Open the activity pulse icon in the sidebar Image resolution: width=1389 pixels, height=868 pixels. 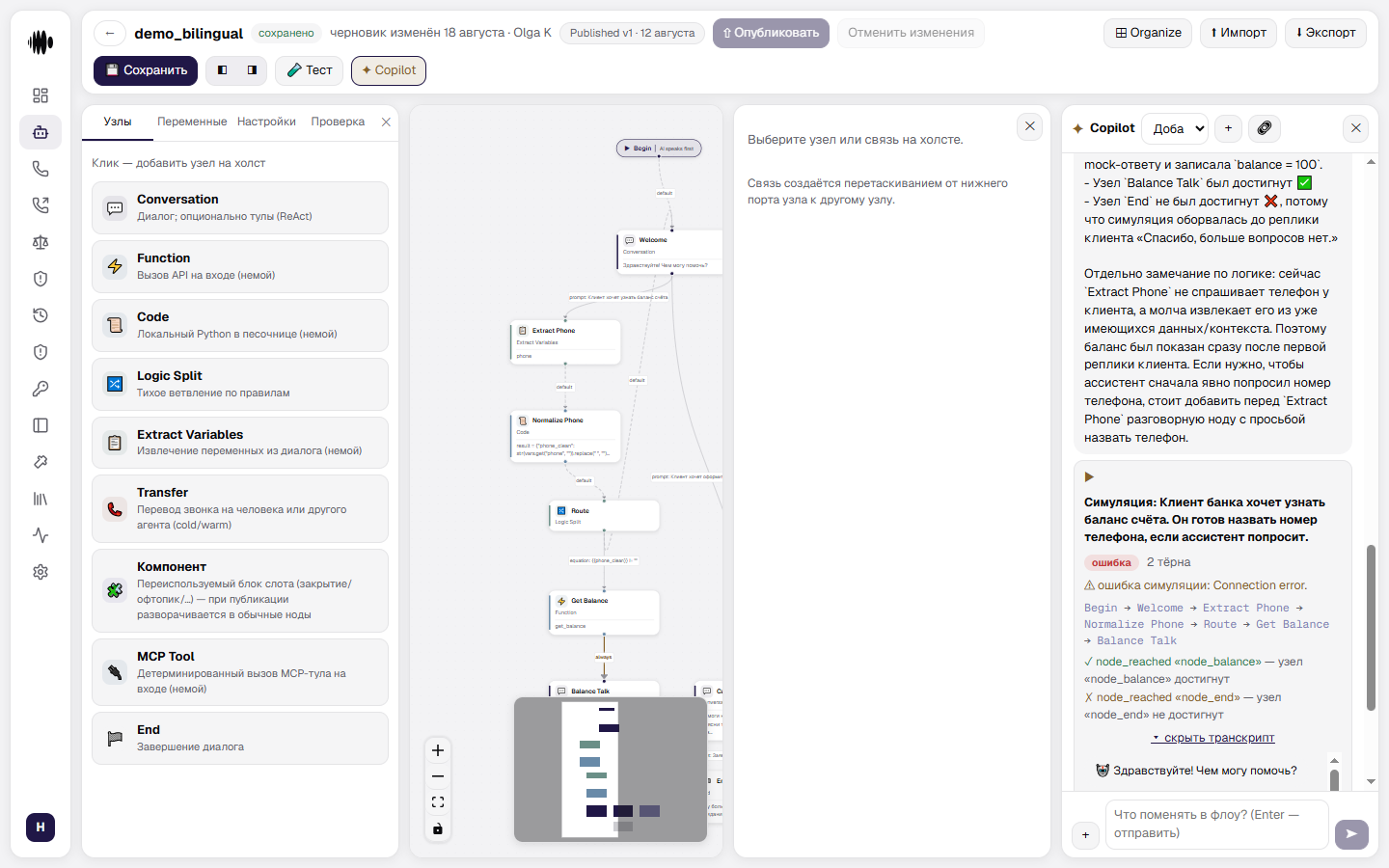pyautogui.click(x=41, y=535)
